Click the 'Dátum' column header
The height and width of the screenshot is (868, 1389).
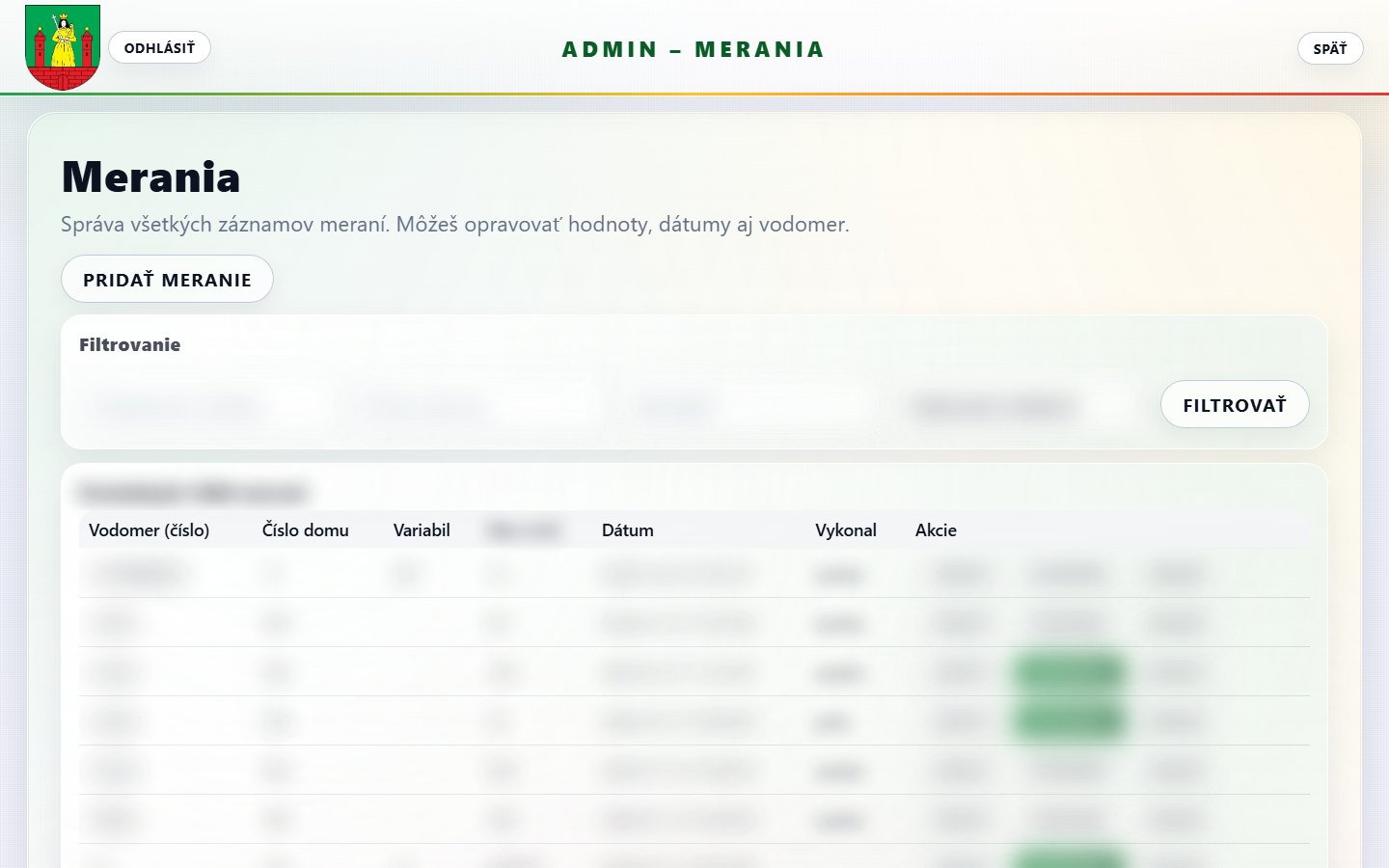(628, 530)
